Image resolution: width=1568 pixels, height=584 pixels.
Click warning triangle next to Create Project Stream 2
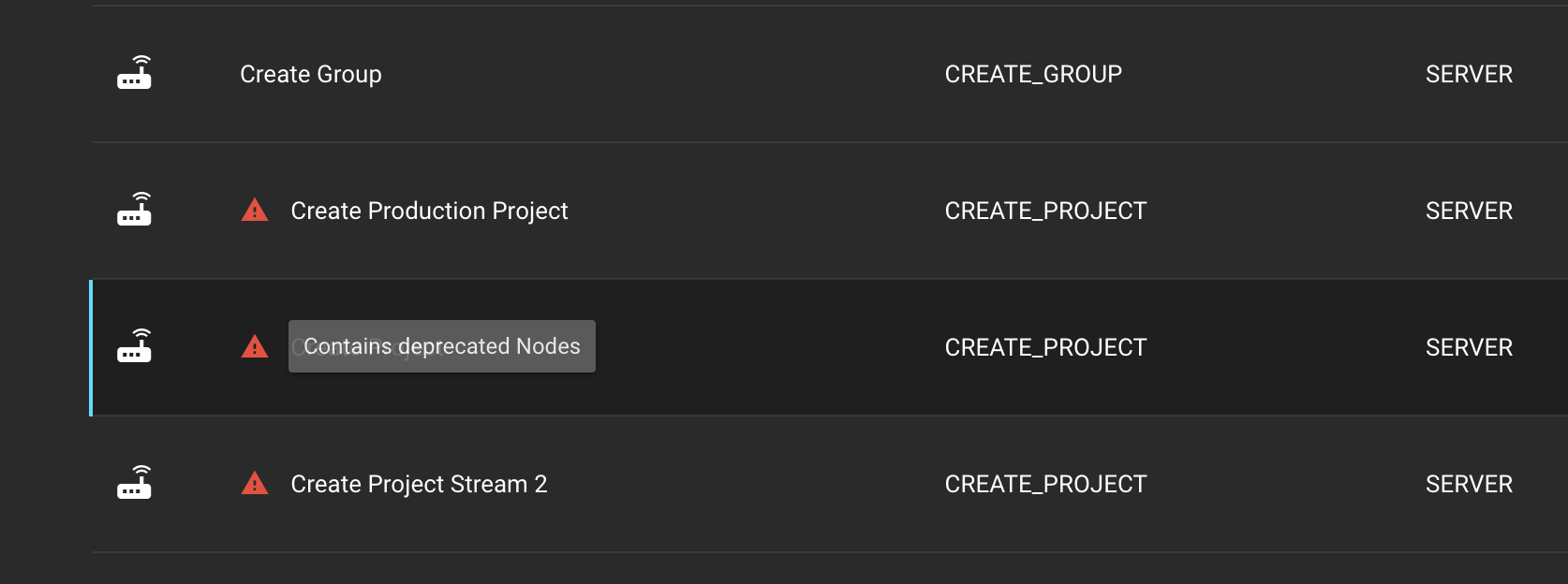tap(255, 484)
